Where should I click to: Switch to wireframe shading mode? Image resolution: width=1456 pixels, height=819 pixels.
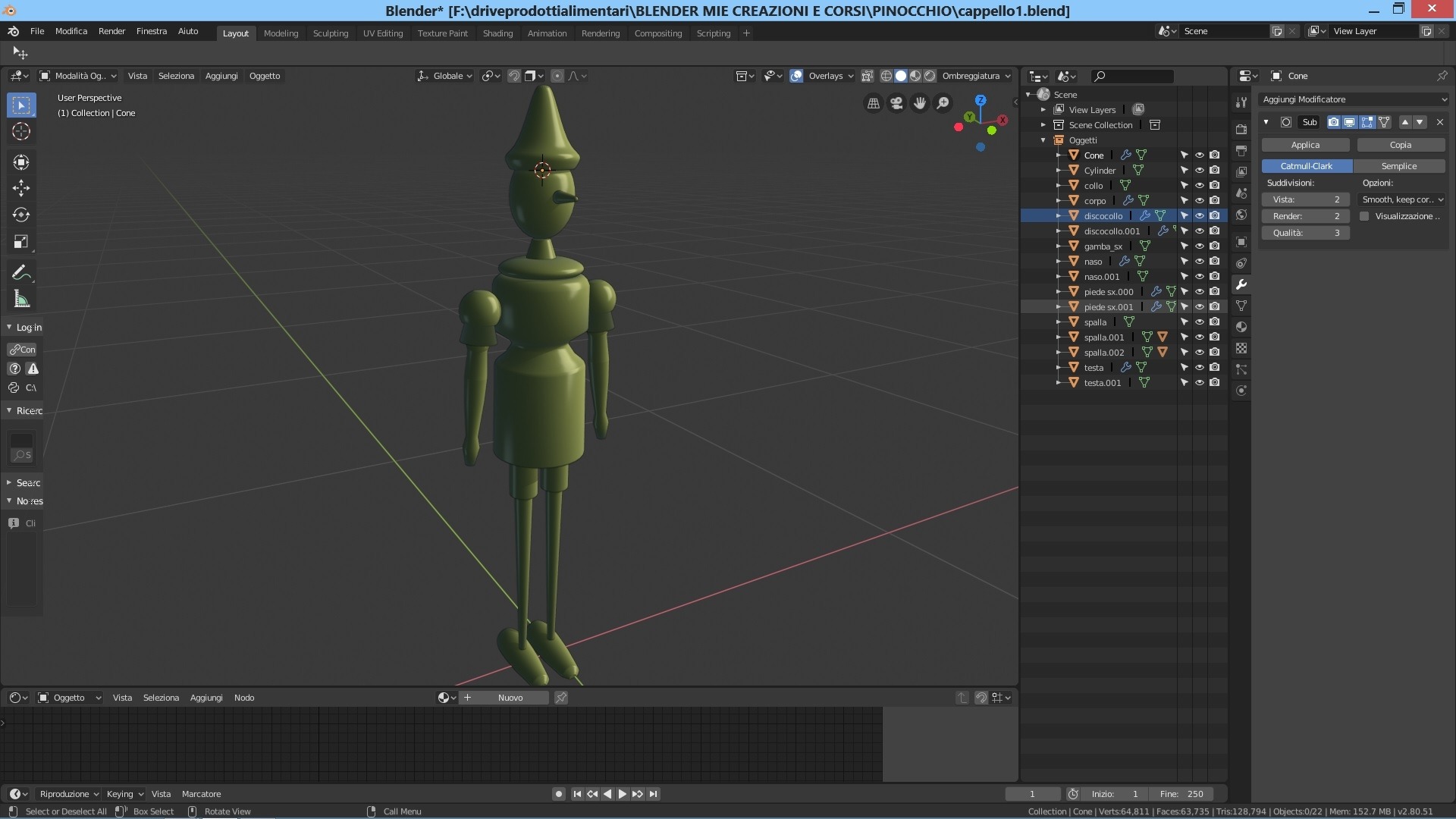click(x=886, y=76)
